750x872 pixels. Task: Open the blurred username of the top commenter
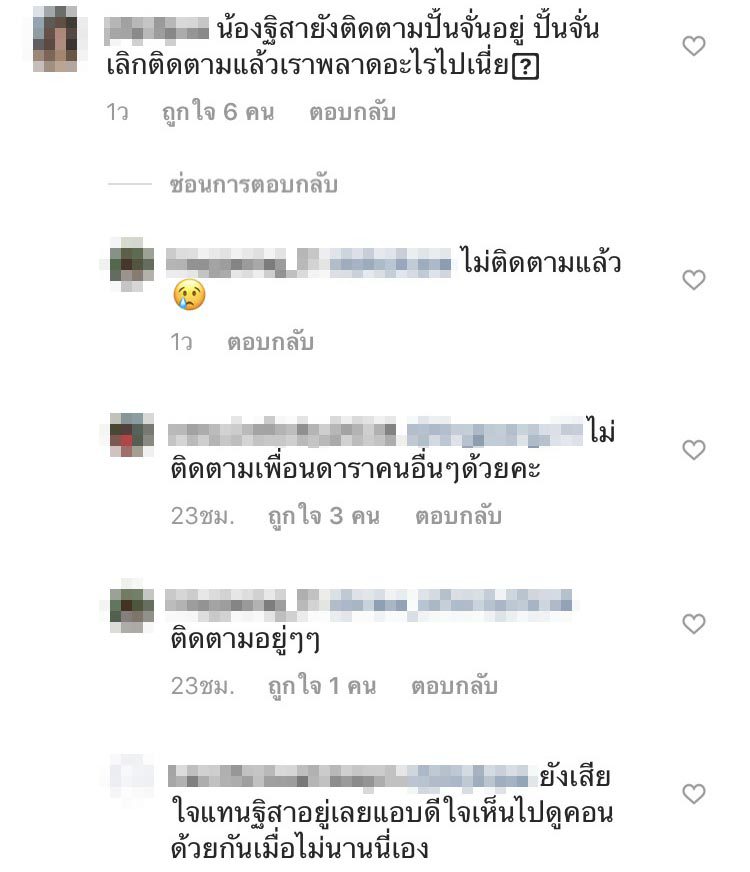[x=156, y=29]
